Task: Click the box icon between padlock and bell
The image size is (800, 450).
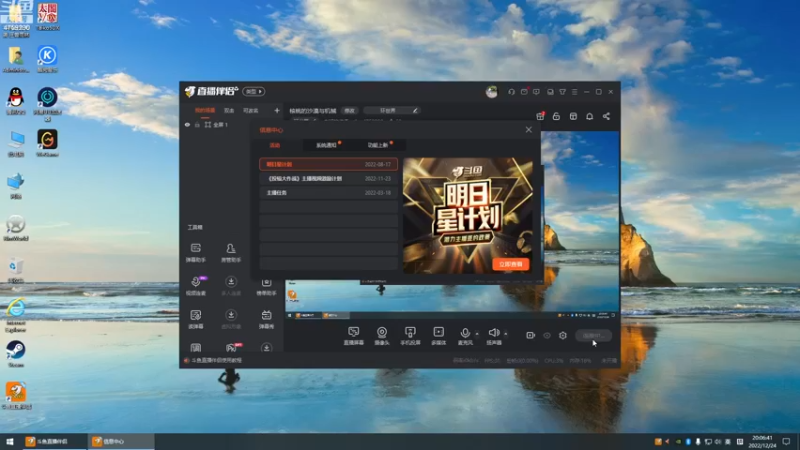Action: click(573, 116)
